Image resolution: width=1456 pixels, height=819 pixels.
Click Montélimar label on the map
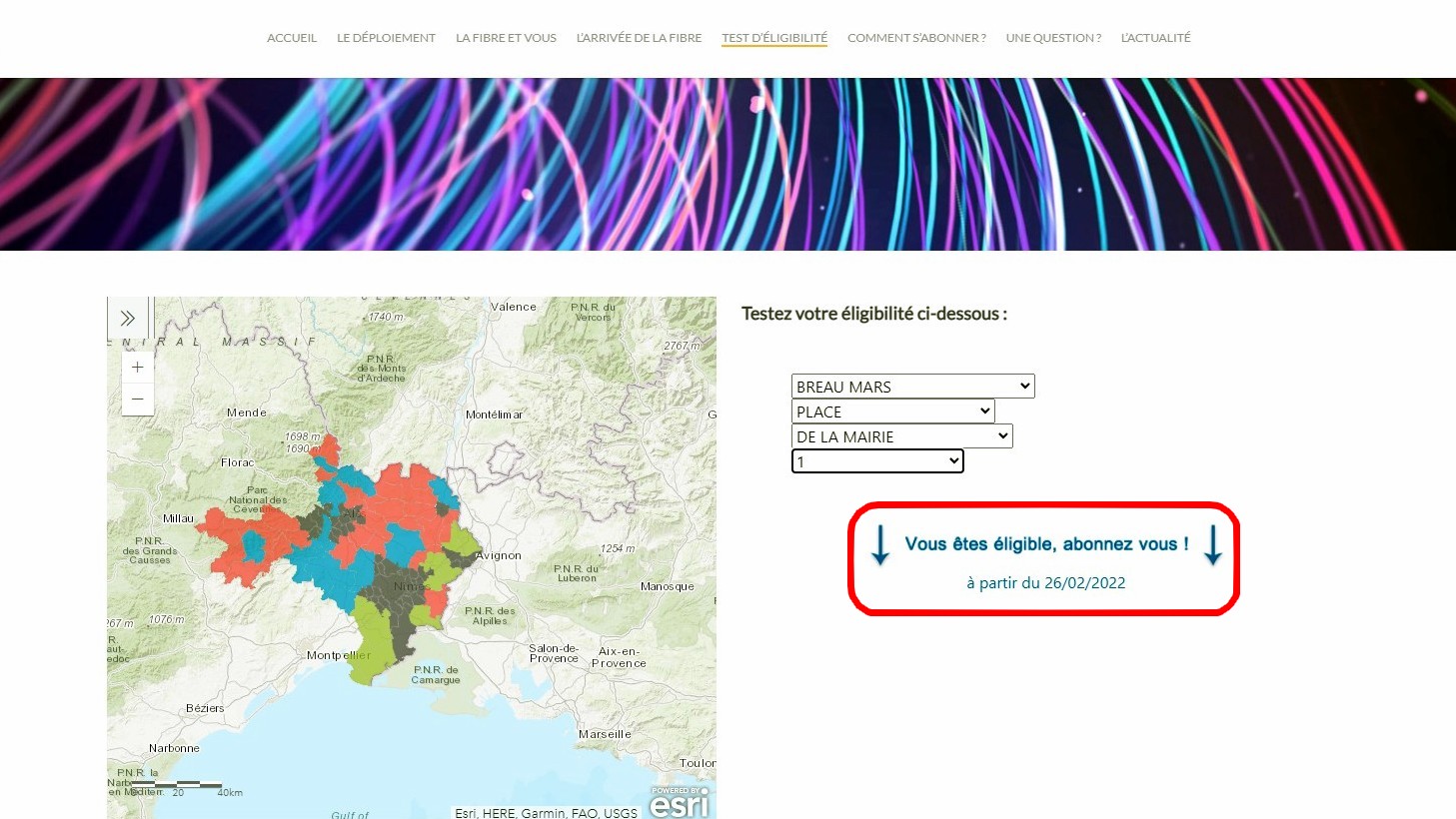[494, 414]
